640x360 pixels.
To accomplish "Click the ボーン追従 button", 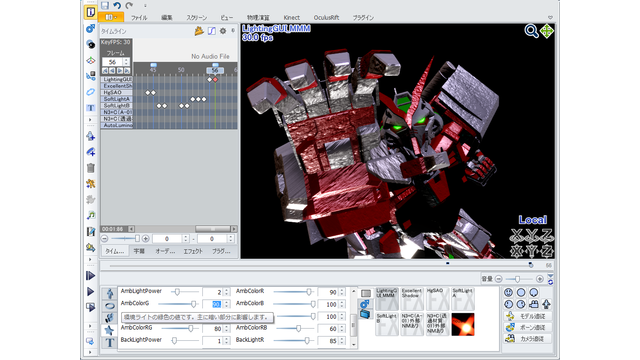I will point(528,327).
